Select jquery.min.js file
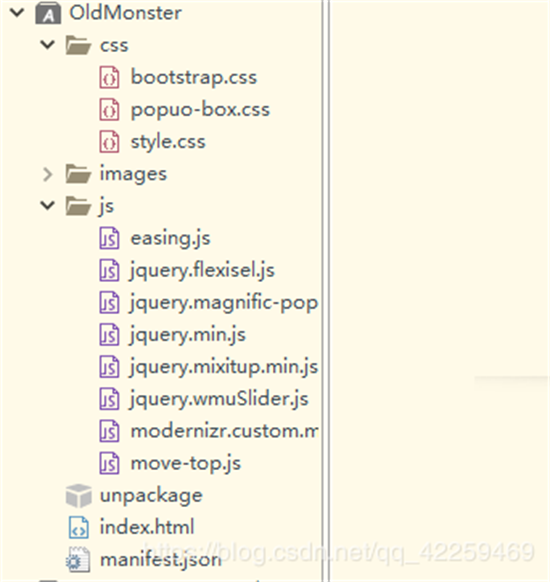This screenshot has width=550, height=582. pos(187,334)
